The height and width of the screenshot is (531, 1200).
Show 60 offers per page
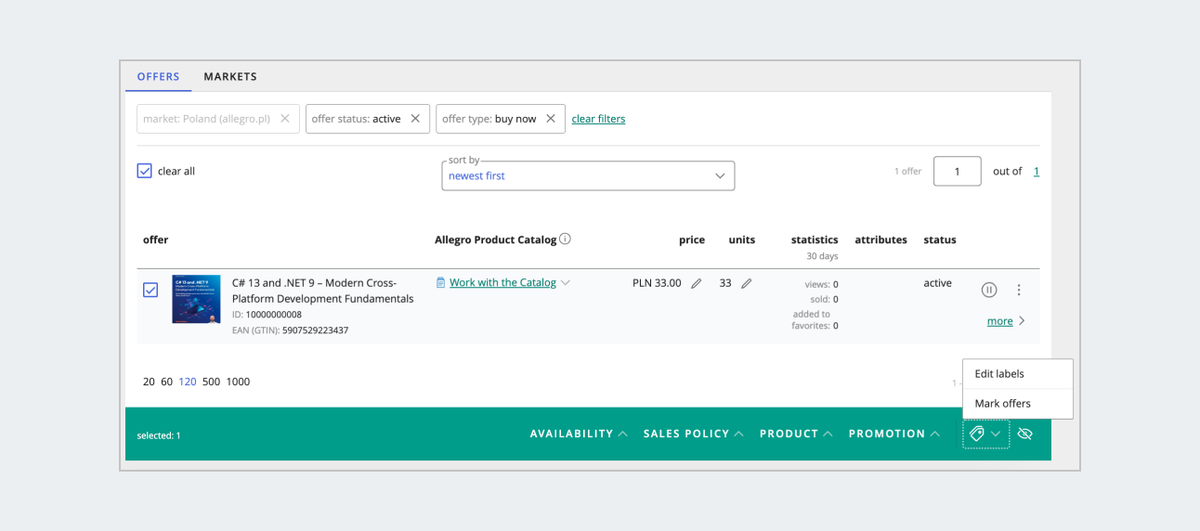point(167,382)
